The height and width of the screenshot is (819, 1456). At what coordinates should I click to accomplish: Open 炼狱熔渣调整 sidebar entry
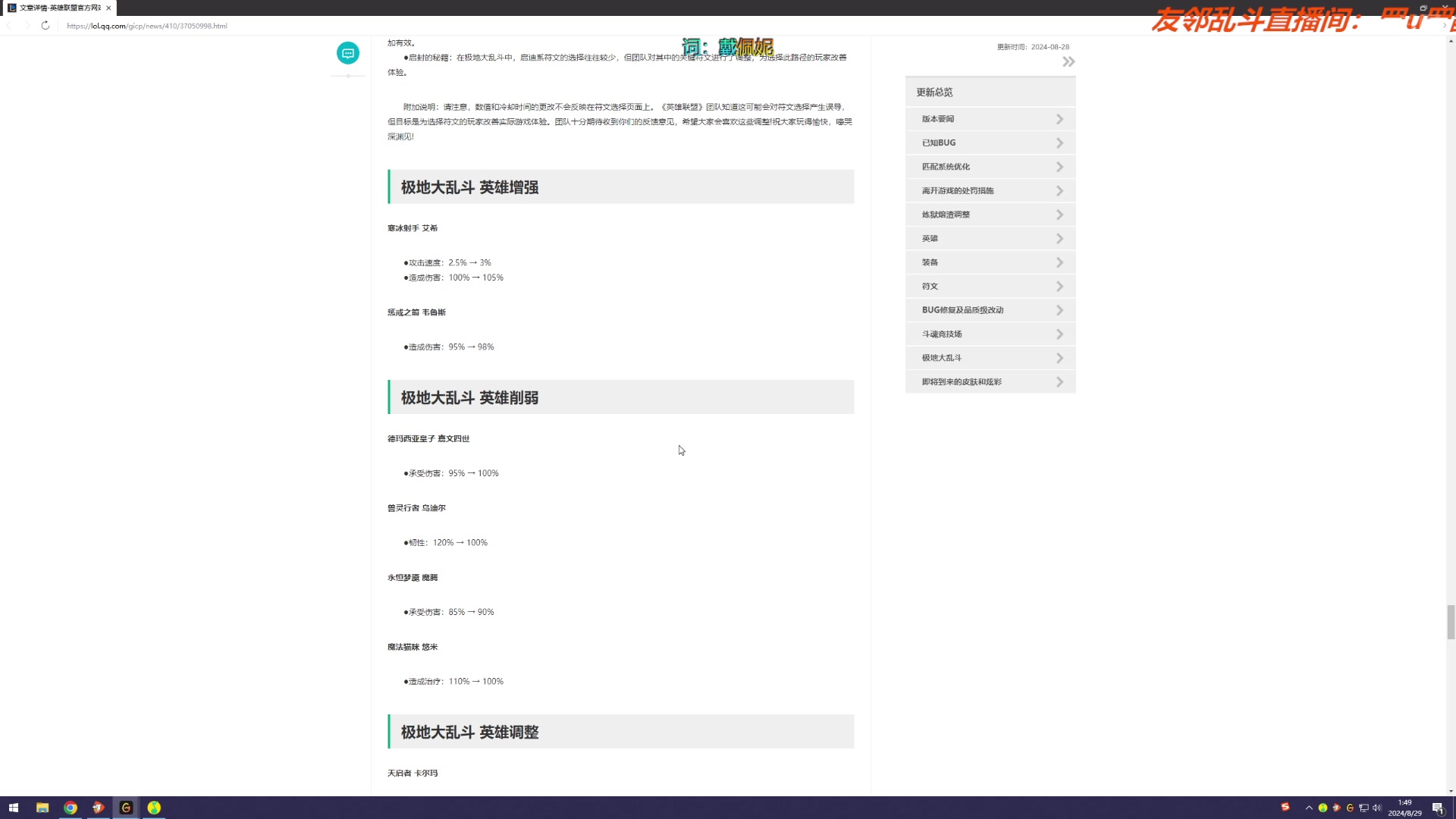point(990,215)
